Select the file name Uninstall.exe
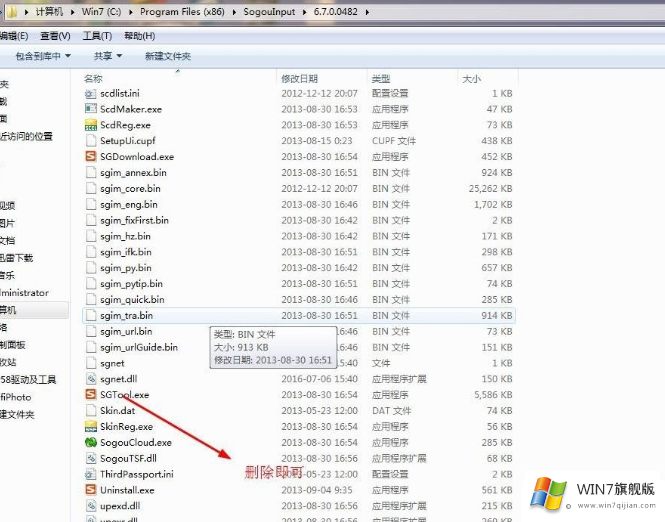 click(127, 490)
